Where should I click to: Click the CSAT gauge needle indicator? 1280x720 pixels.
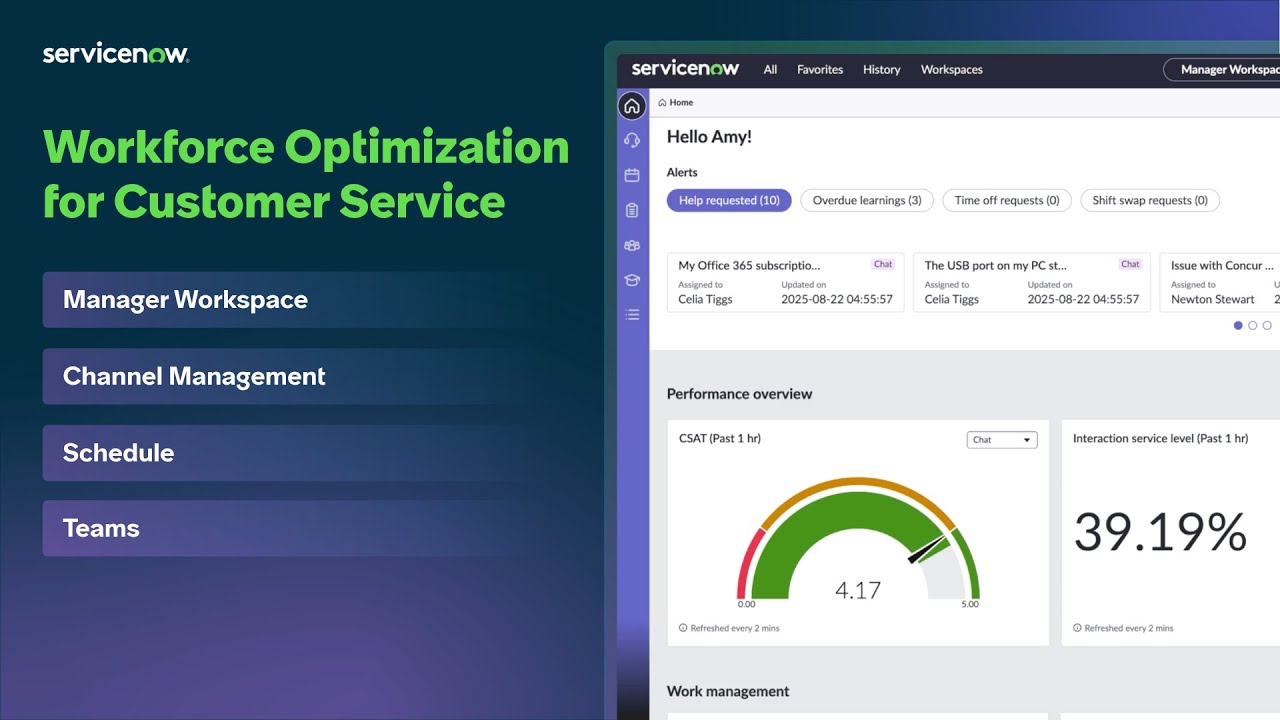(x=925, y=548)
